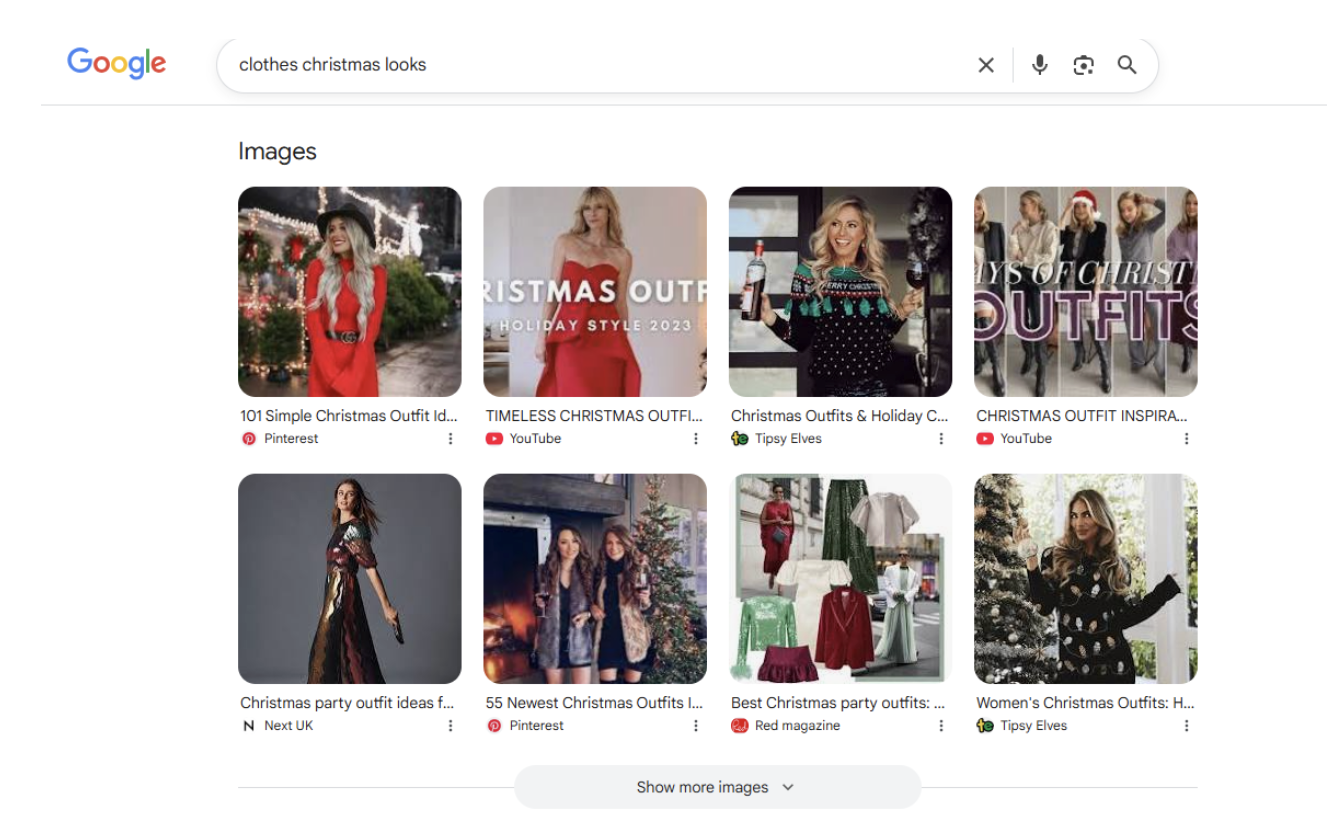The width and height of the screenshot is (1340, 838).
Task: Open three-dot menu for Red magazine result
Action: click(x=941, y=726)
